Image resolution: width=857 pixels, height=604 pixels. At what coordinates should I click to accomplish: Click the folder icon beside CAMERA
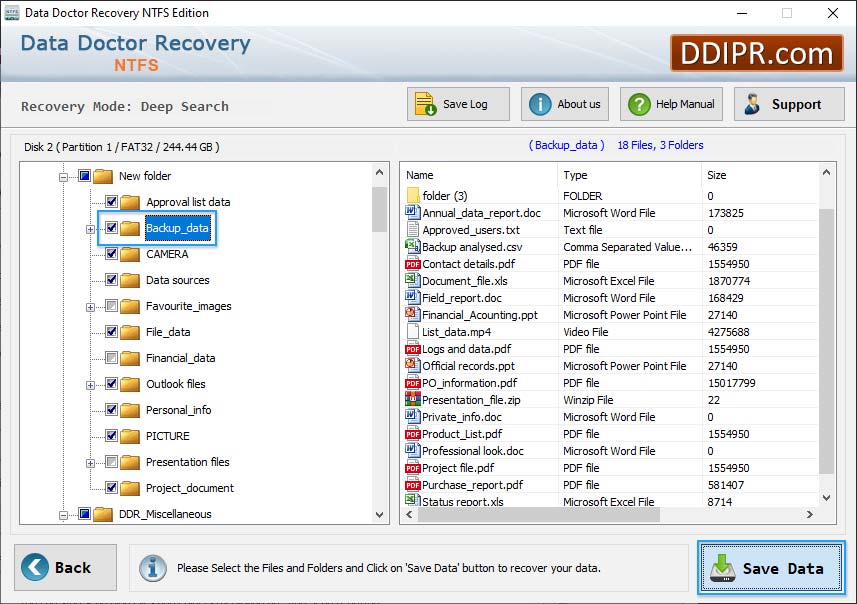tap(130, 254)
